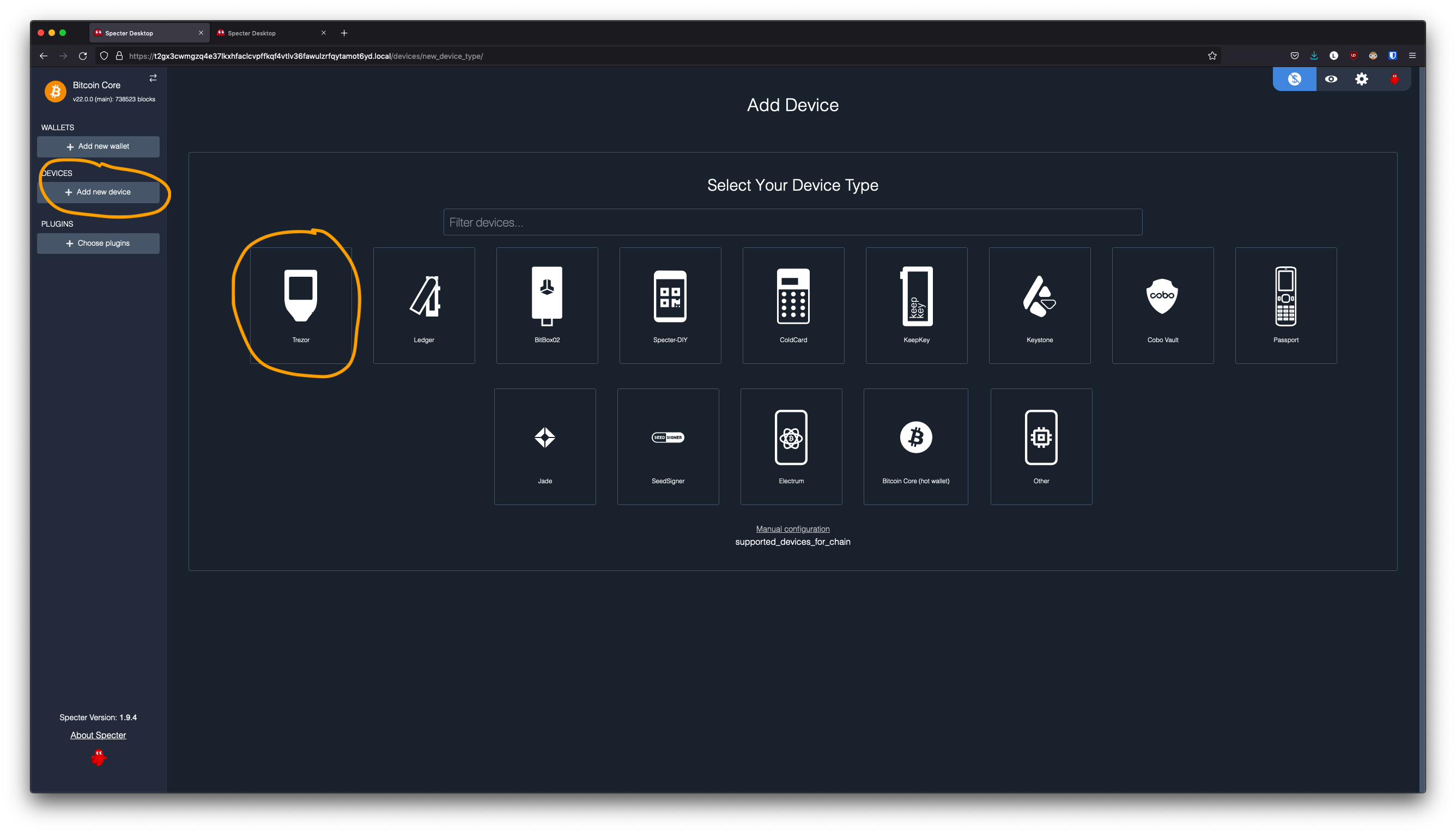The height and width of the screenshot is (833, 1456).
Task: Switch to second Specter Desktop tab
Action: [x=269, y=33]
